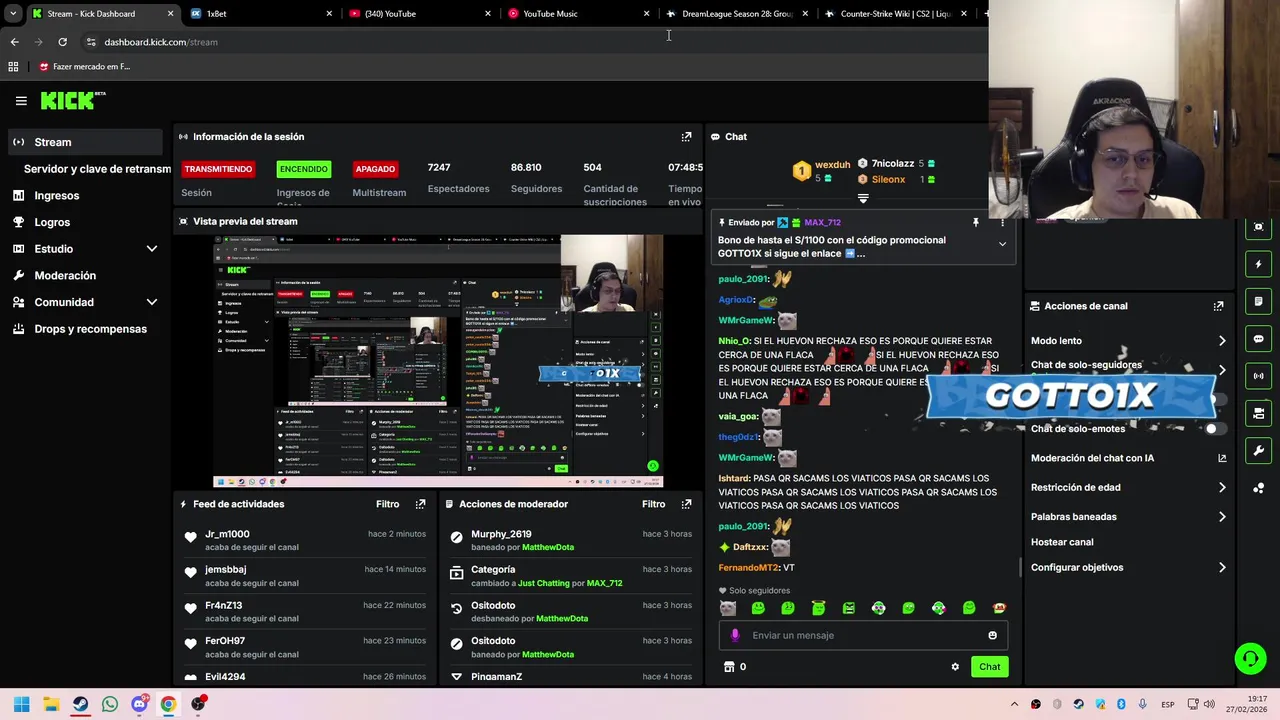The height and width of the screenshot is (720, 1280).
Task: Expand the pinned message chevron
Action: (1002, 244)
